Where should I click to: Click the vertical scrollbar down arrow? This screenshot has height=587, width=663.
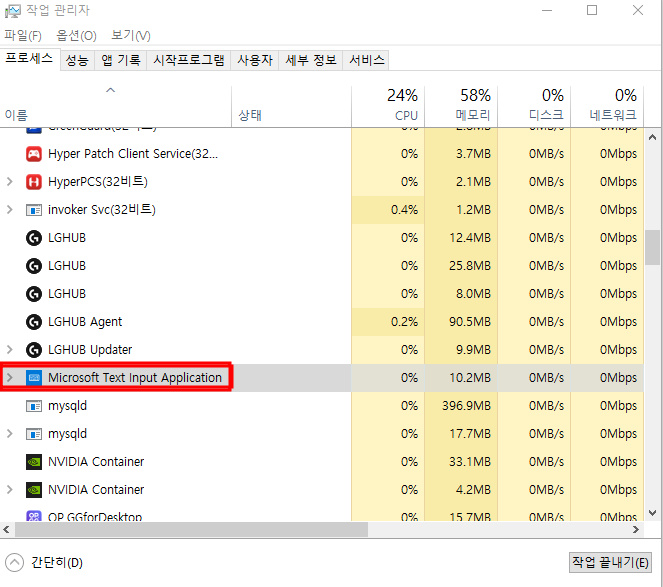pyautogui.click(x=652, y=513)
